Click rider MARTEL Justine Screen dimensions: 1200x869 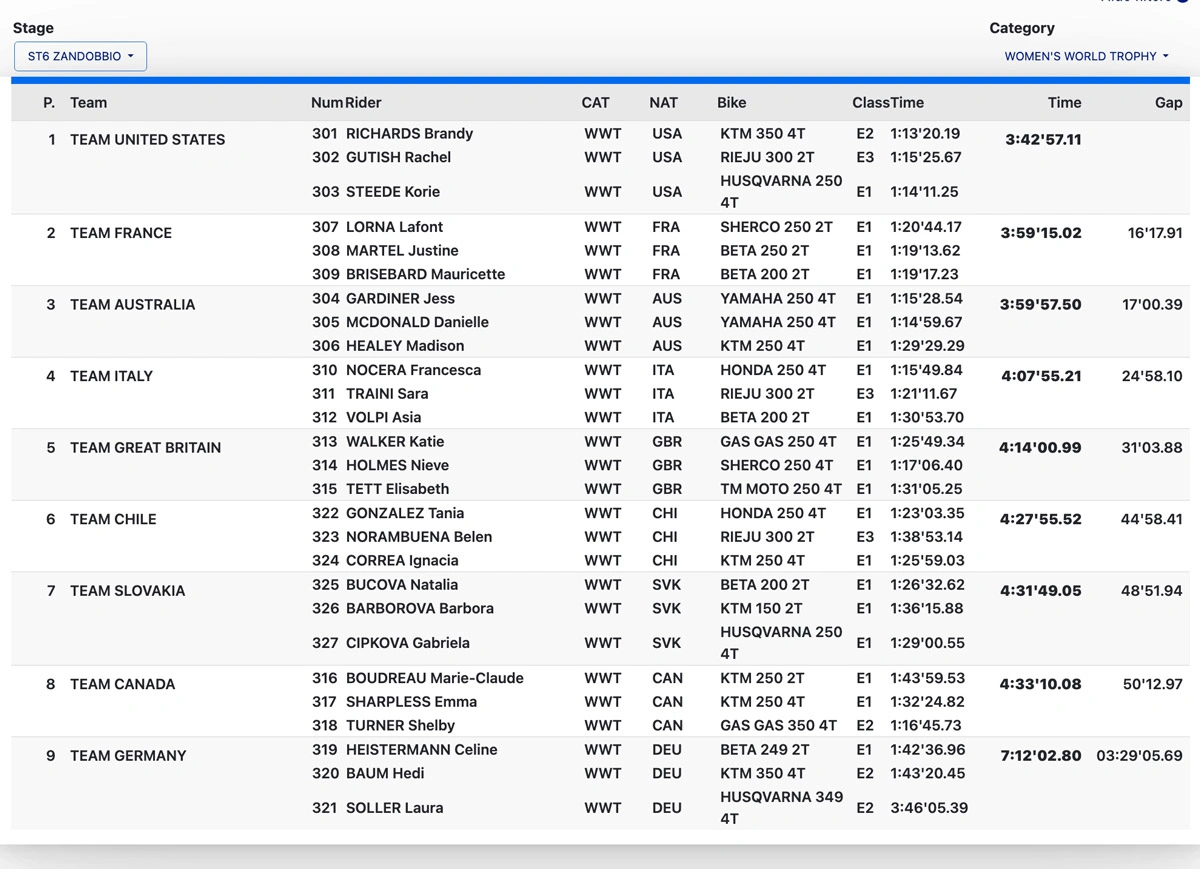402,250
